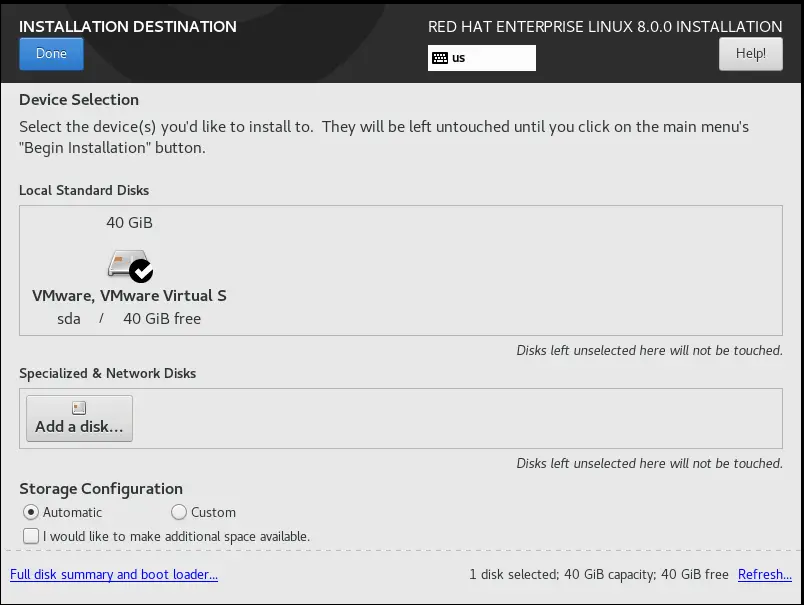Click the 1 disk selected status summary
Viewport: 804px width, 605px height.
(598, 574)
